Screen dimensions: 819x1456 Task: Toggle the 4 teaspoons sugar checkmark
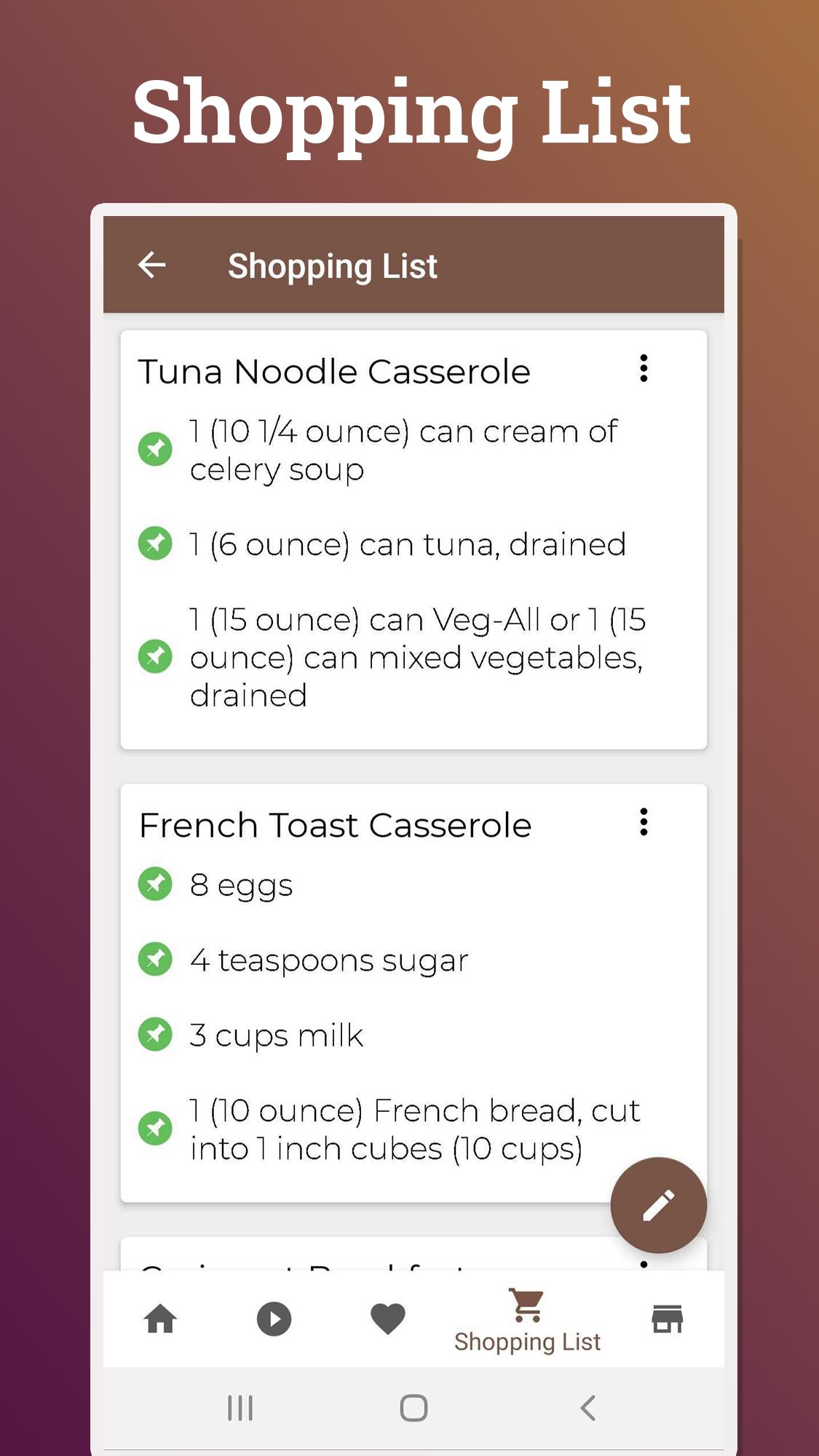(155, 959)
